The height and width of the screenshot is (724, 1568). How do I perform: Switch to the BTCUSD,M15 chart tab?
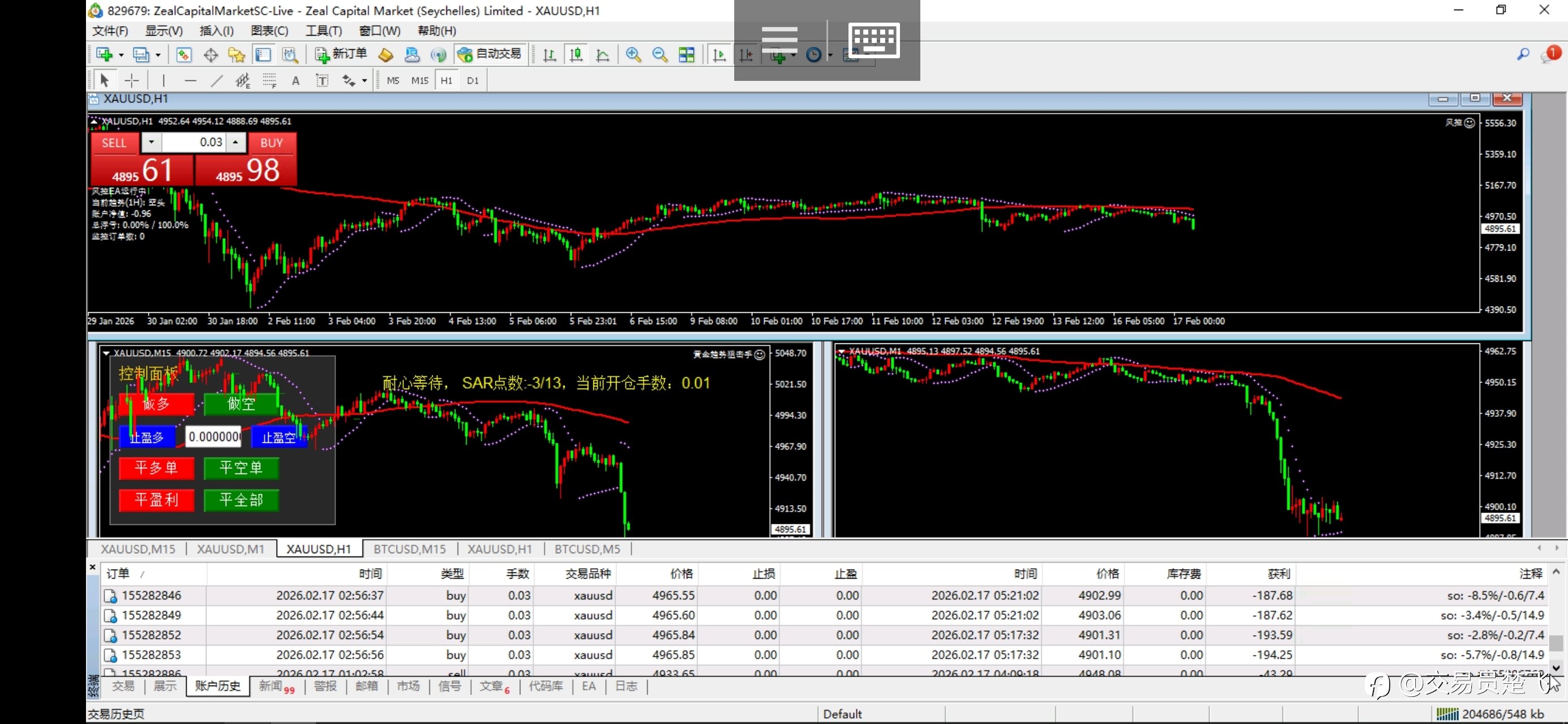(x=409, y=549)
